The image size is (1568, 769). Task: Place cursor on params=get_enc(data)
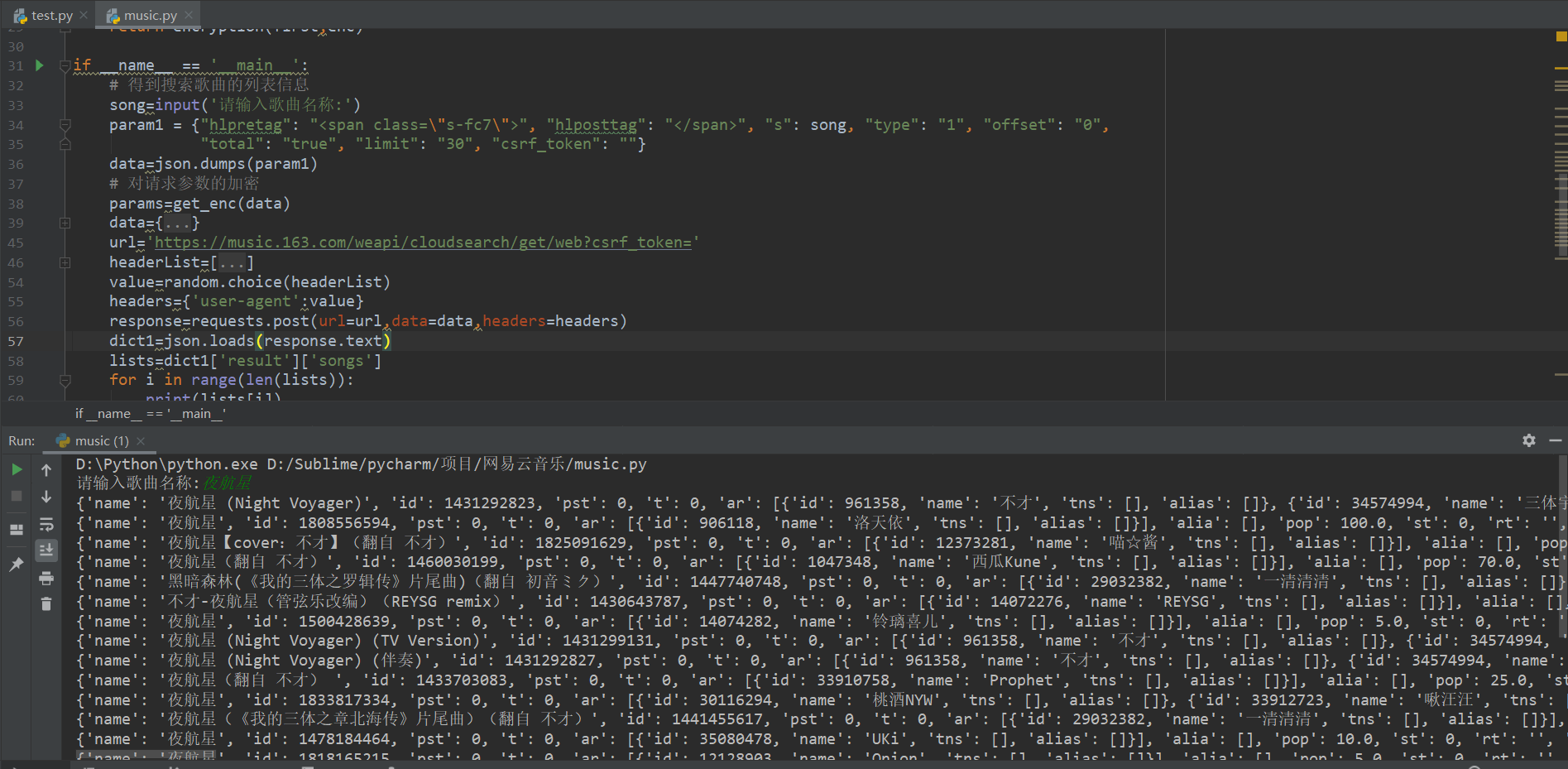click(199, 204)
